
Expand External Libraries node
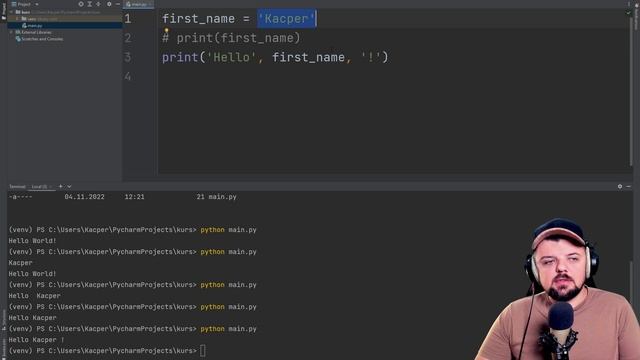point(12,32)
